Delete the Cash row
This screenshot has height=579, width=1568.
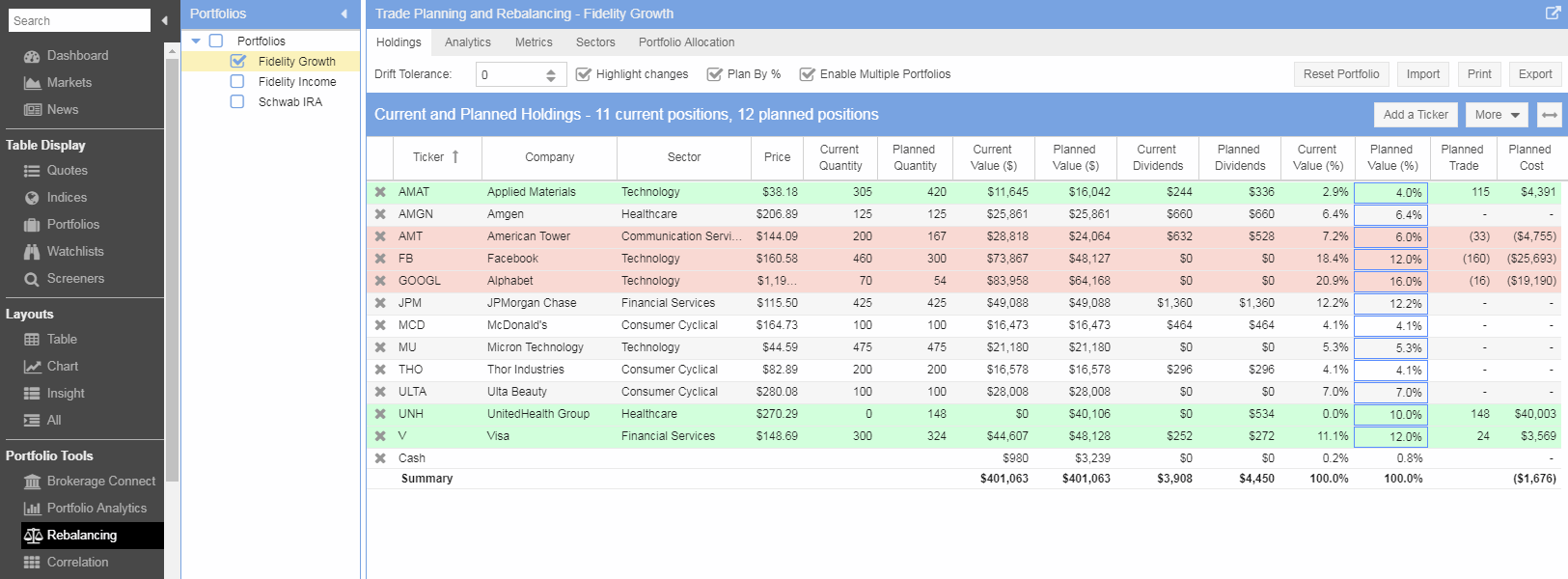tap(380, 458)
